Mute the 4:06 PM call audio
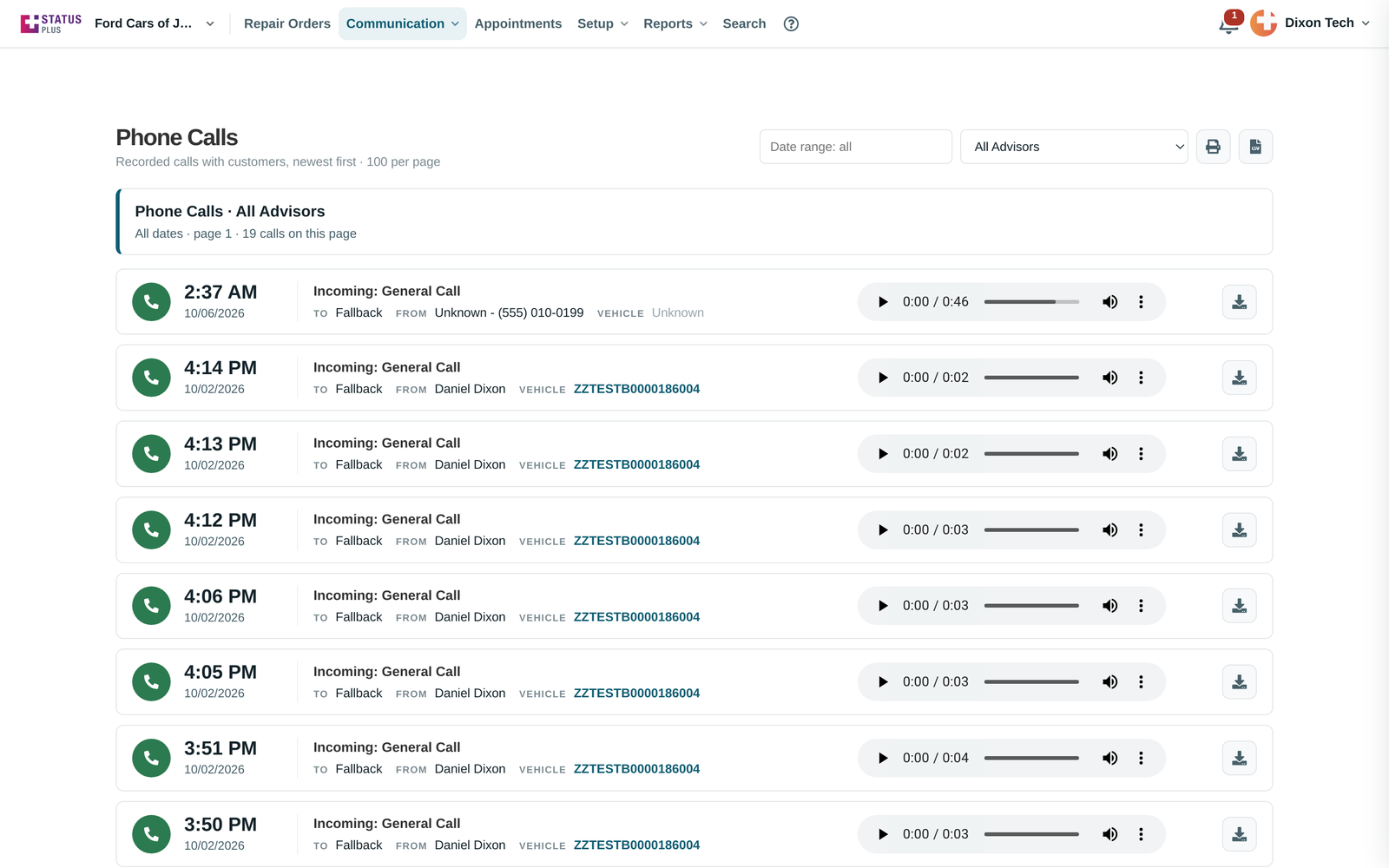Viewport: 1389px width, 868px height. 1109,606
